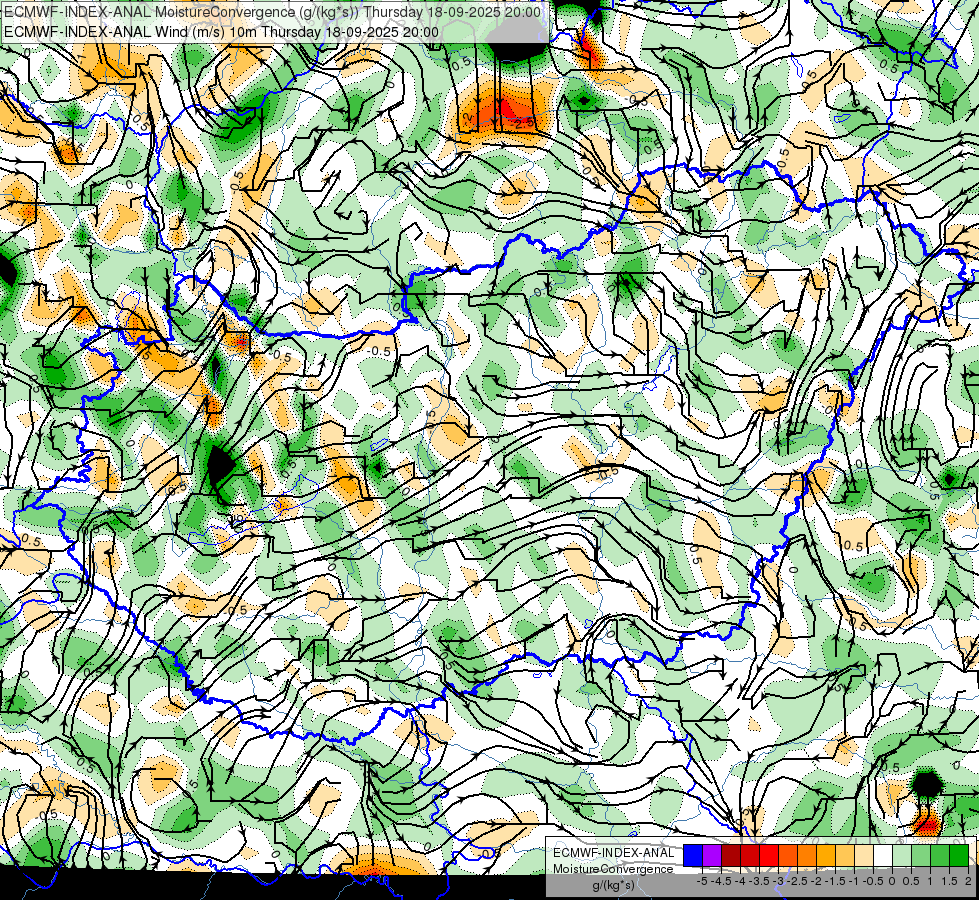Click the lightest green legend swatch
The width and height of the screenshot is (979, 900).
point(902,855)
